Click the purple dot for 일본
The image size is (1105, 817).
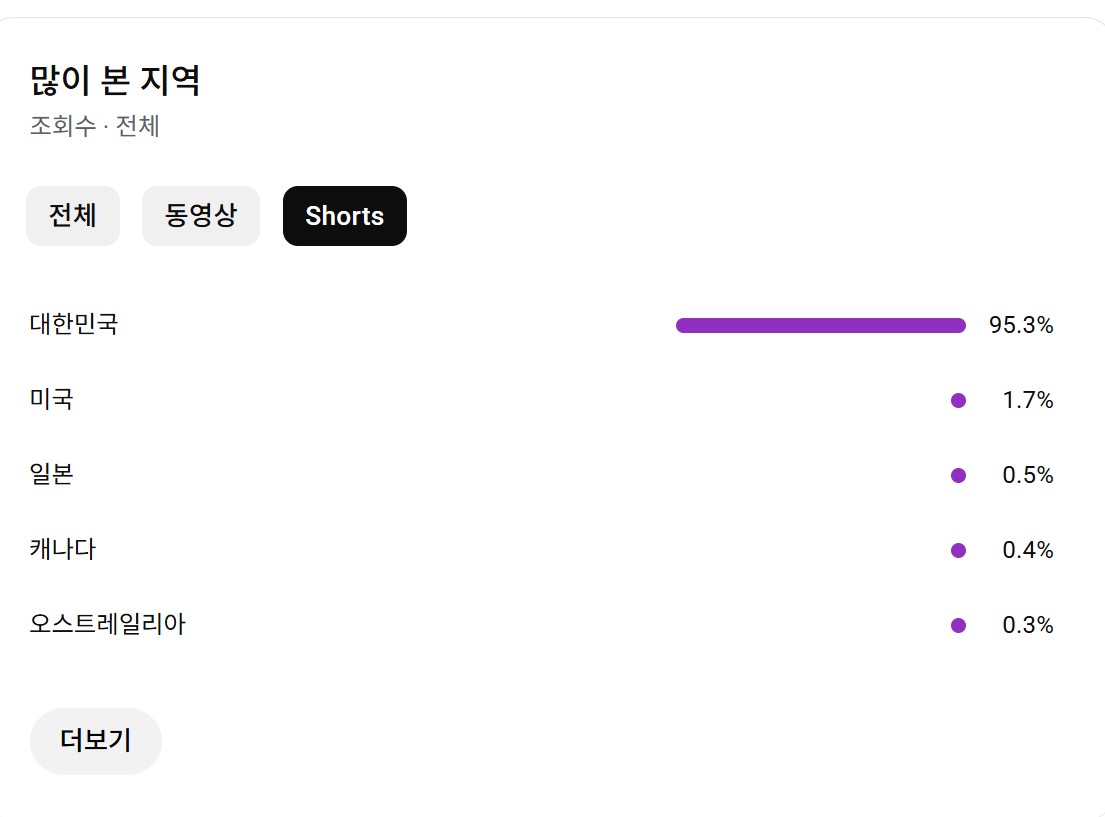pos(958,475)
